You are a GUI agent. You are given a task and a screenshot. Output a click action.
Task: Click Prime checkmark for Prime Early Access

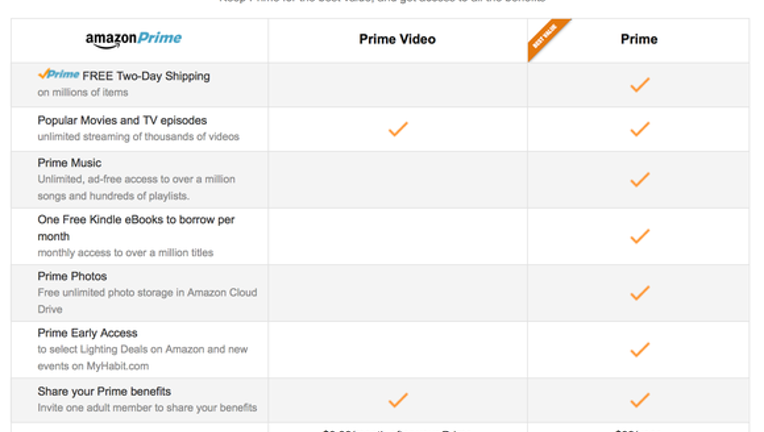pyautogui.click(x=640, y=350)
